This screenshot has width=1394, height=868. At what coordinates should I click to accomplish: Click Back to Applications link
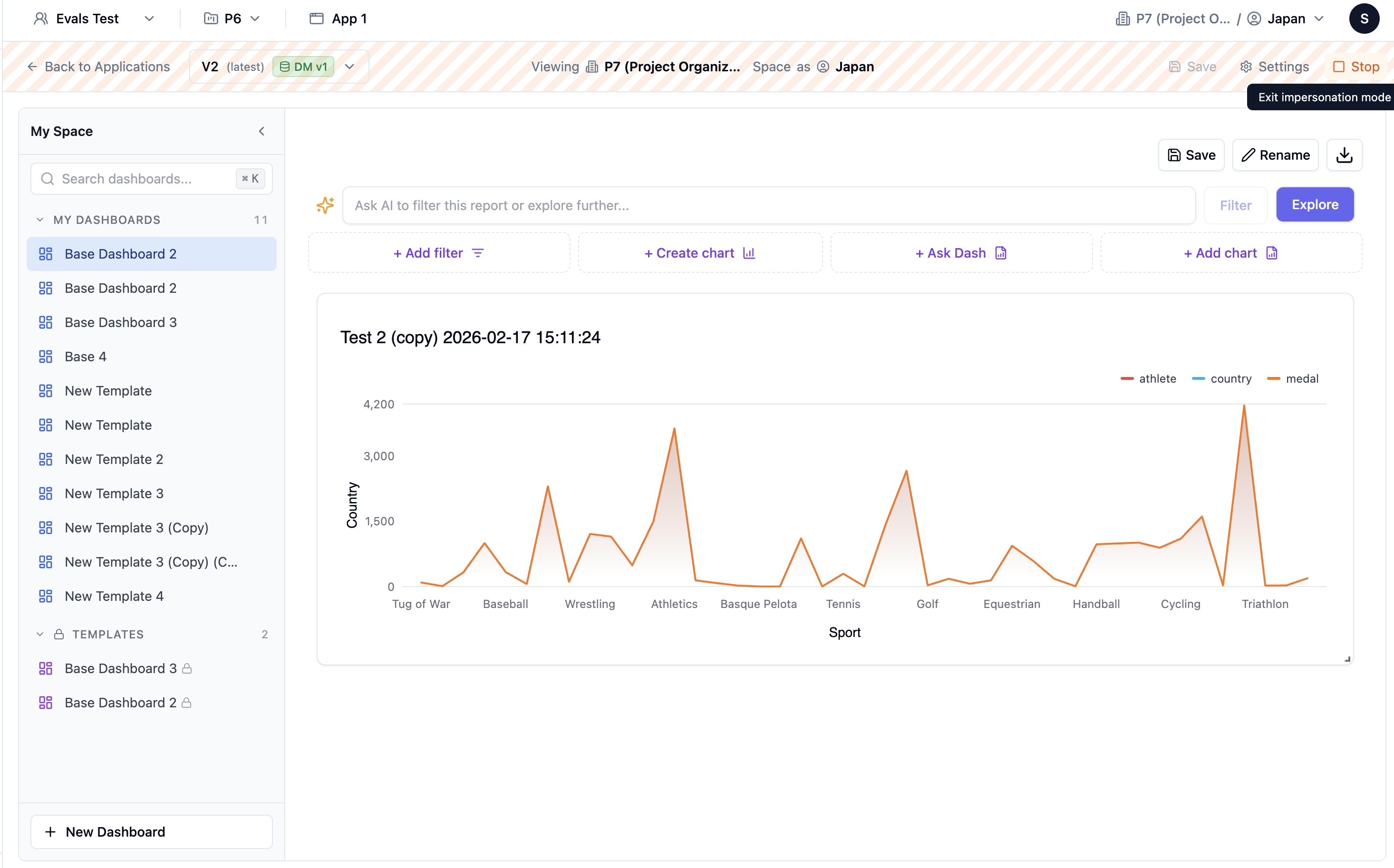pos(99,67)
